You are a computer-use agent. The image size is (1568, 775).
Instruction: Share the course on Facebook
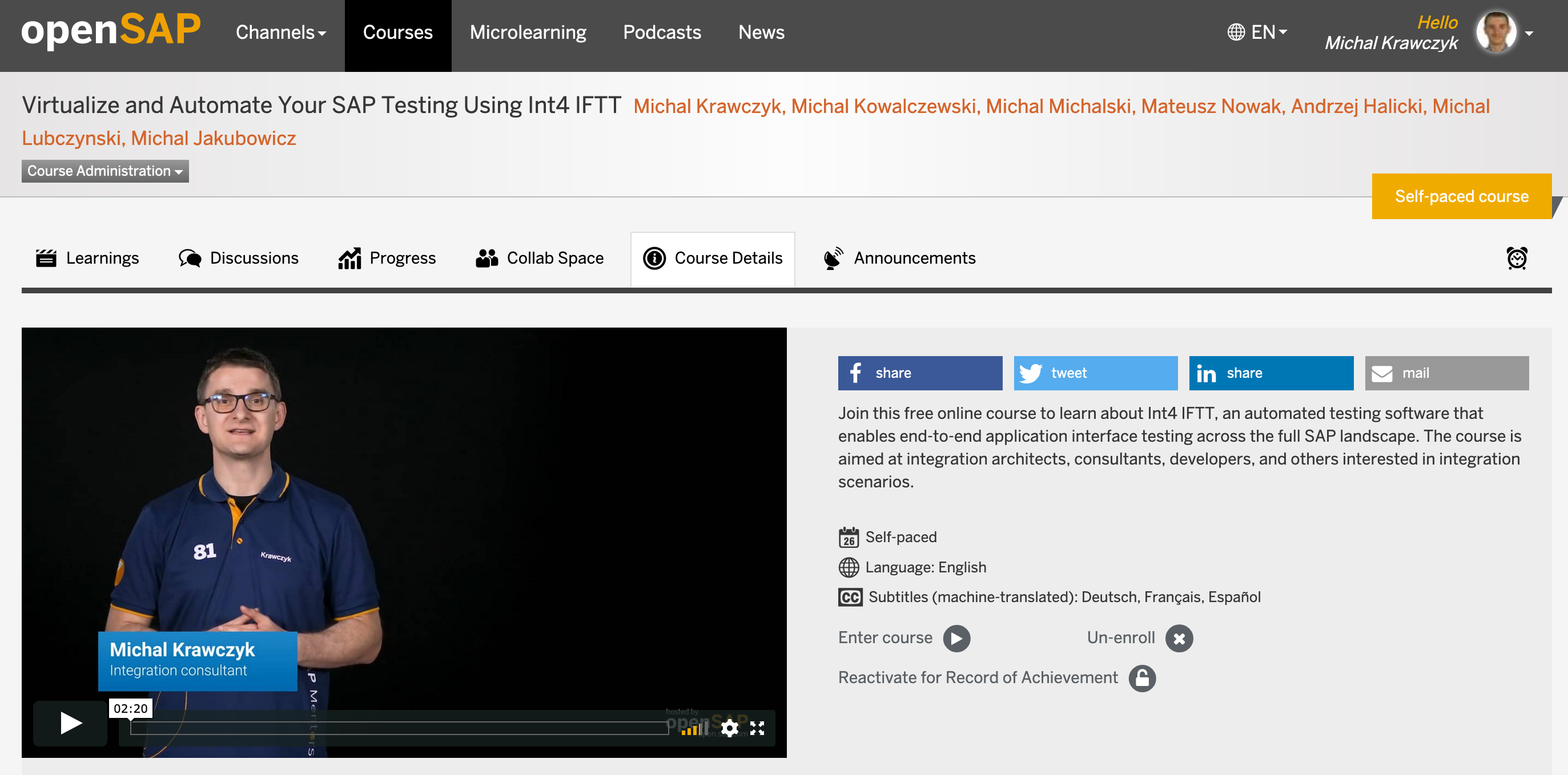tap(920, 373)
